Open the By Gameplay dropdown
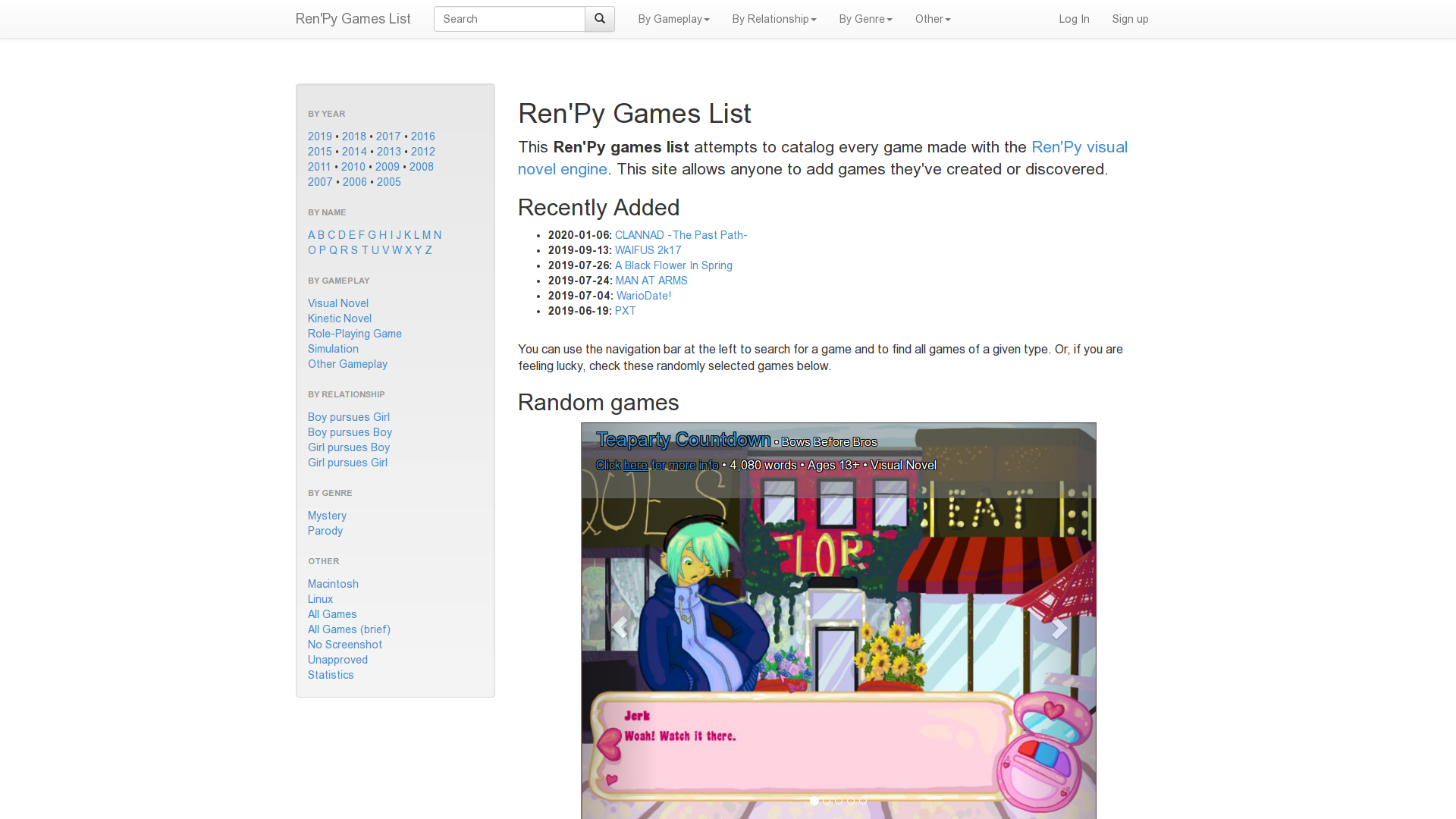The height and width of the screenshot is (819, 1456). point(673,19)
